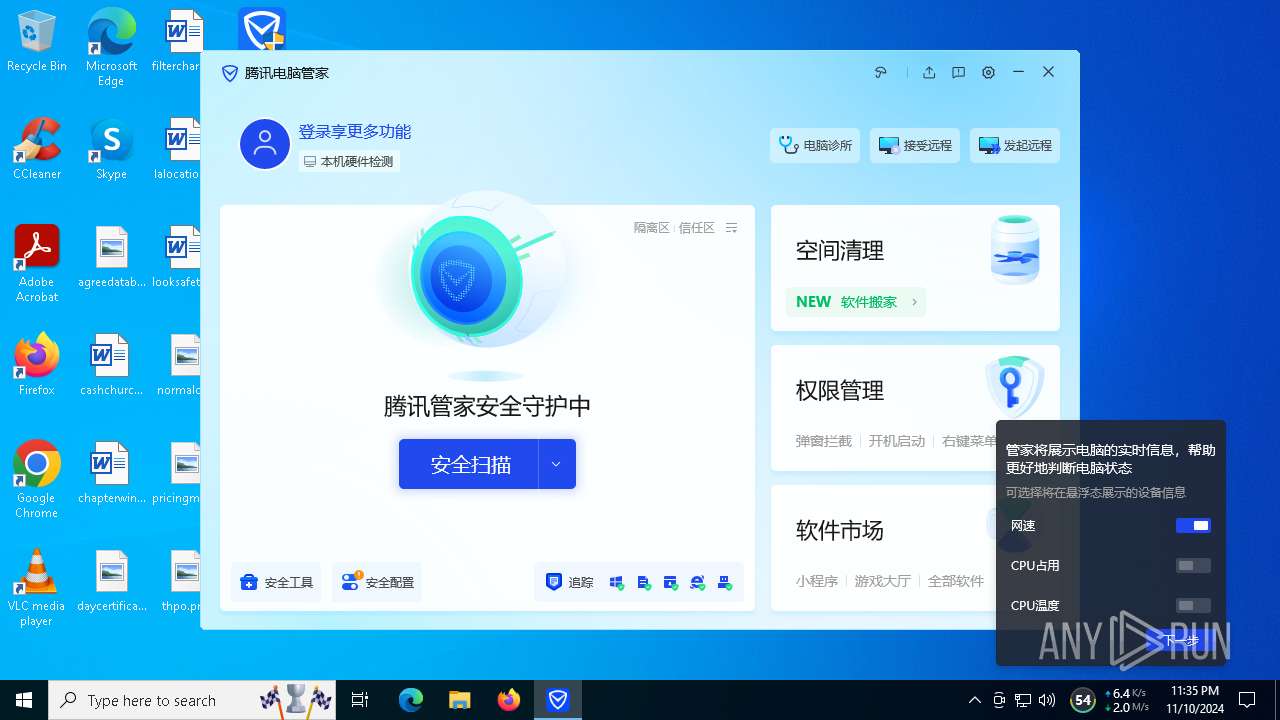Open 游戏大厅 game hall
The height and width of the screenshot is (720, 1280).
[x=882, y=581]
